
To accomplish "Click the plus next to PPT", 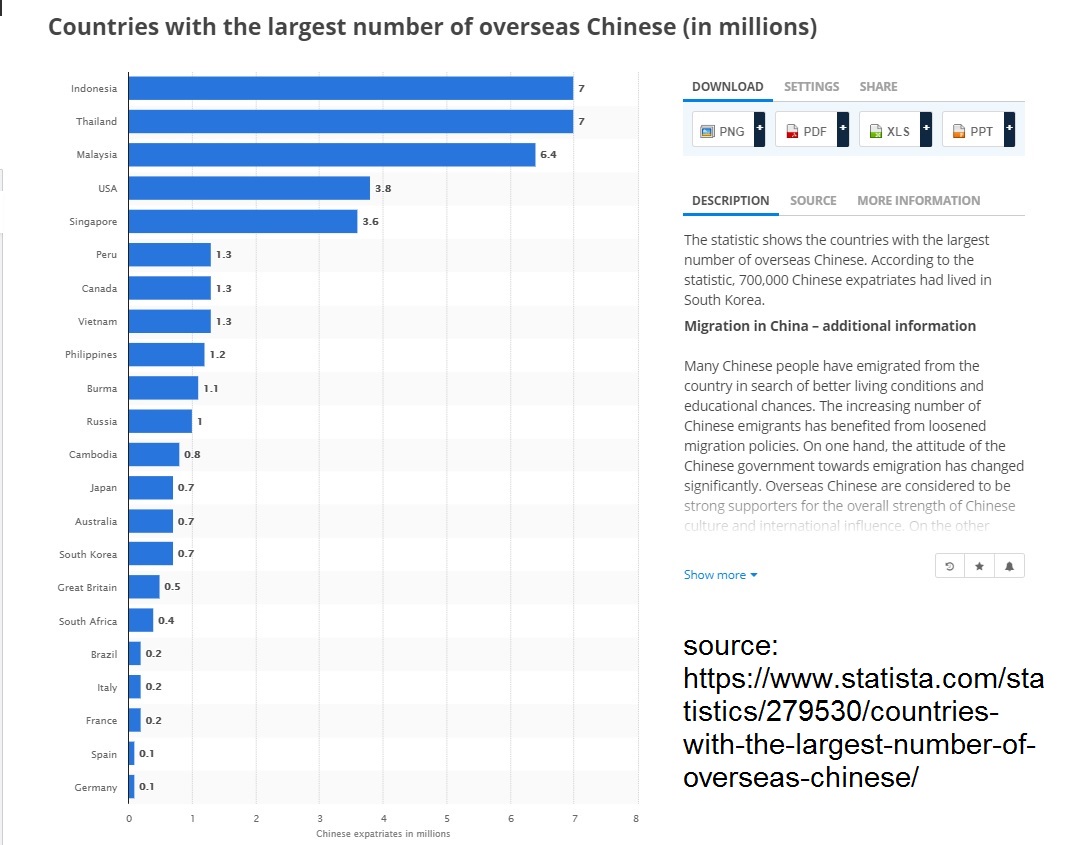I will pyautogui.click(x=1009, y=130).
